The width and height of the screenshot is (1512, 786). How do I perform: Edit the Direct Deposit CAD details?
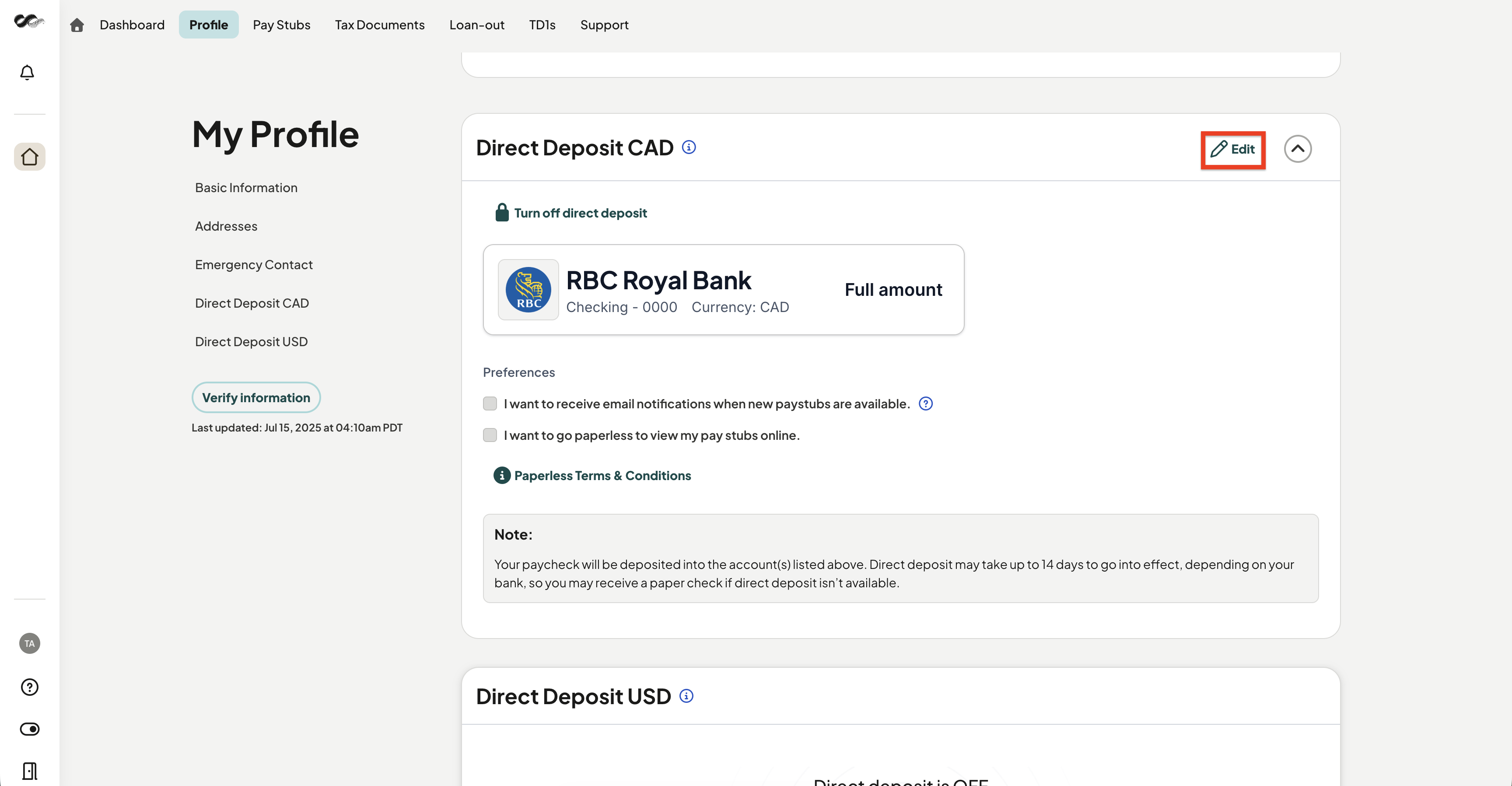[x=1232, y=149]
